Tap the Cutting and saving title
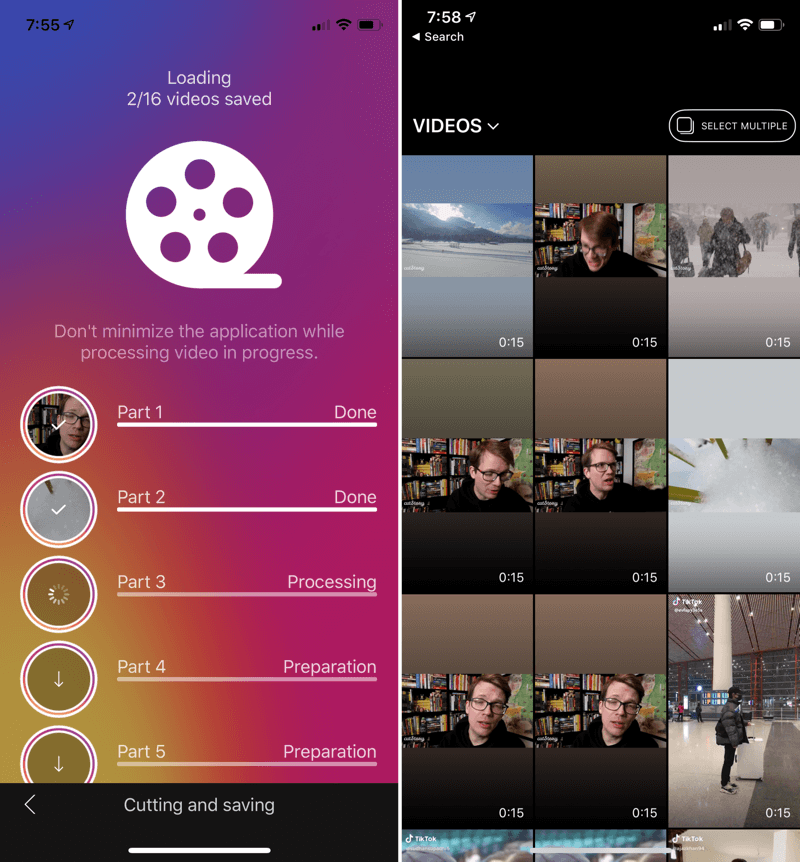The width and height of the screenshot is (800, 862). tap(199, 805)
